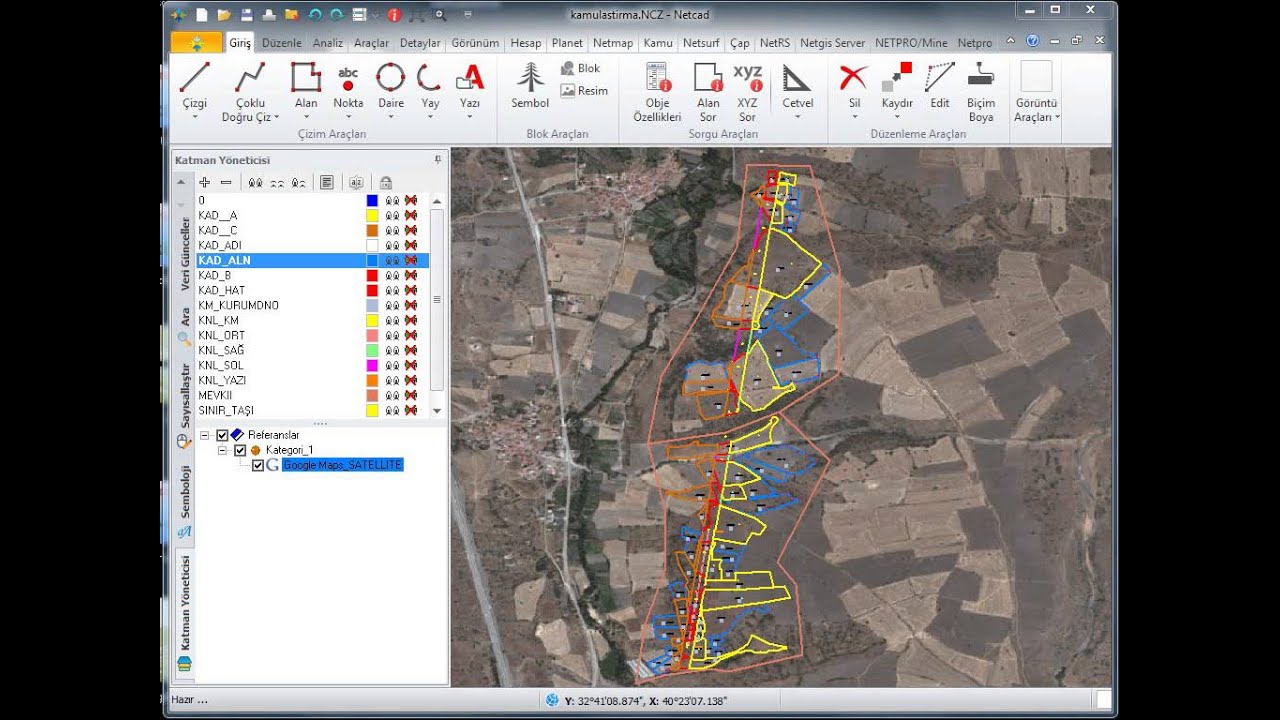Uncheck the Google Maps_SATELLITE checkbox
This screenshot has height=720, width=1280.
click(258, 465)
